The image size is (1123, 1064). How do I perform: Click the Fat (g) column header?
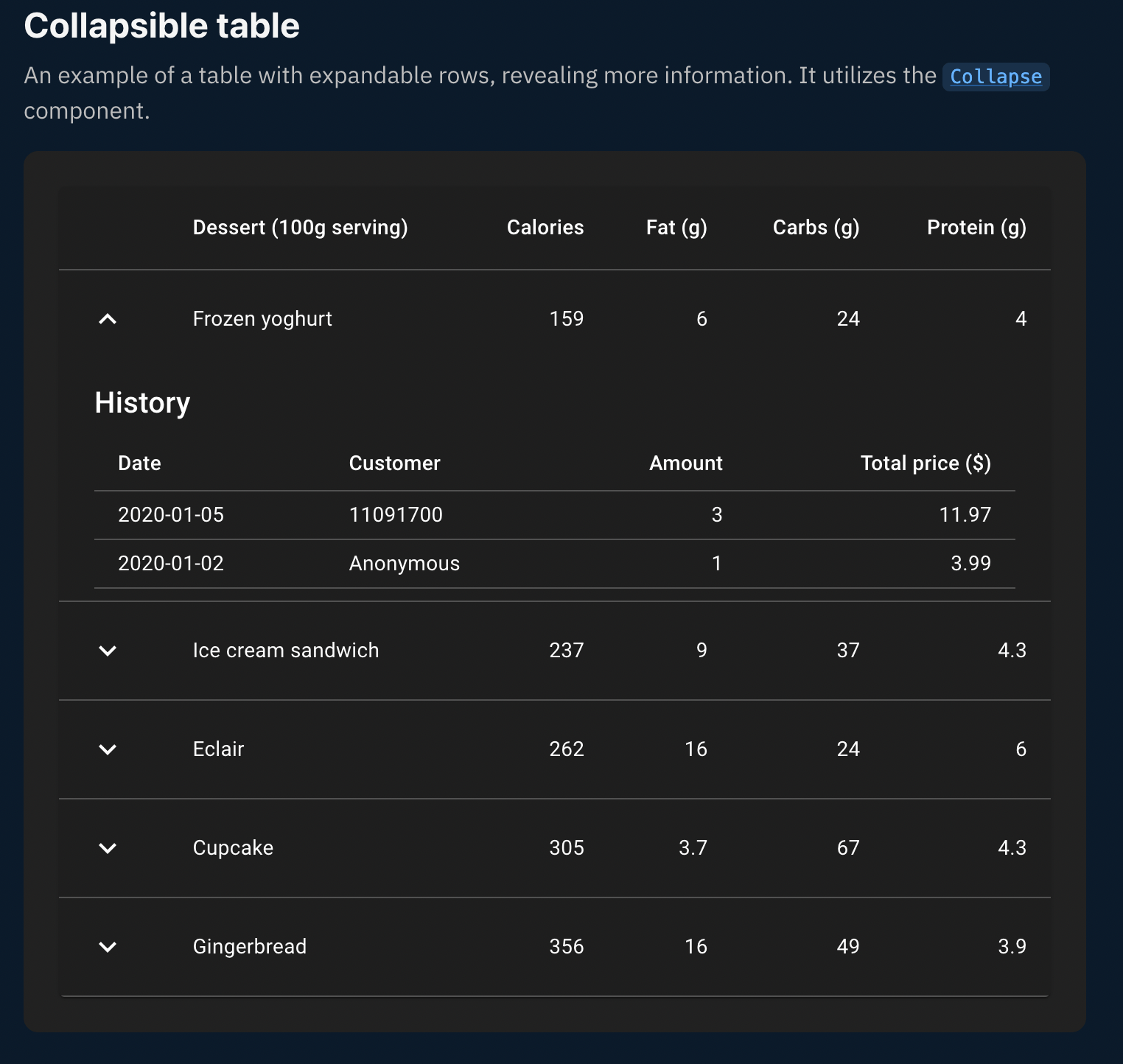pos(676,228)
